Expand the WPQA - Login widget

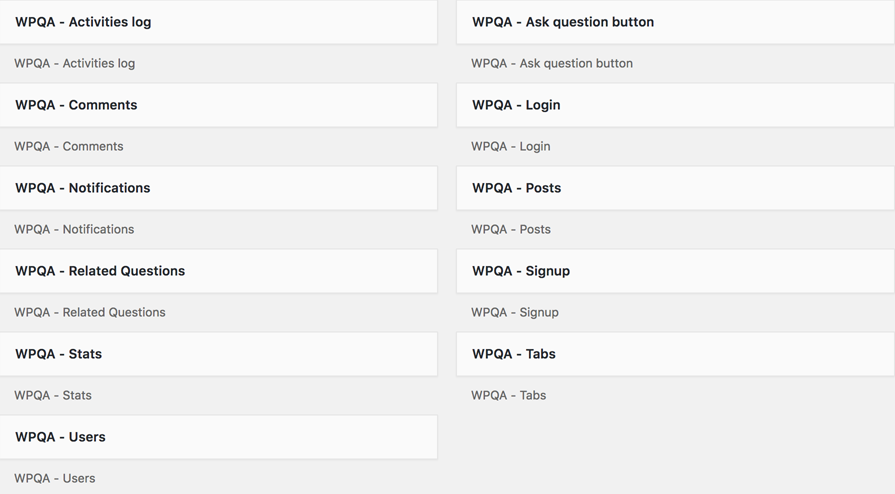(675, 105)
